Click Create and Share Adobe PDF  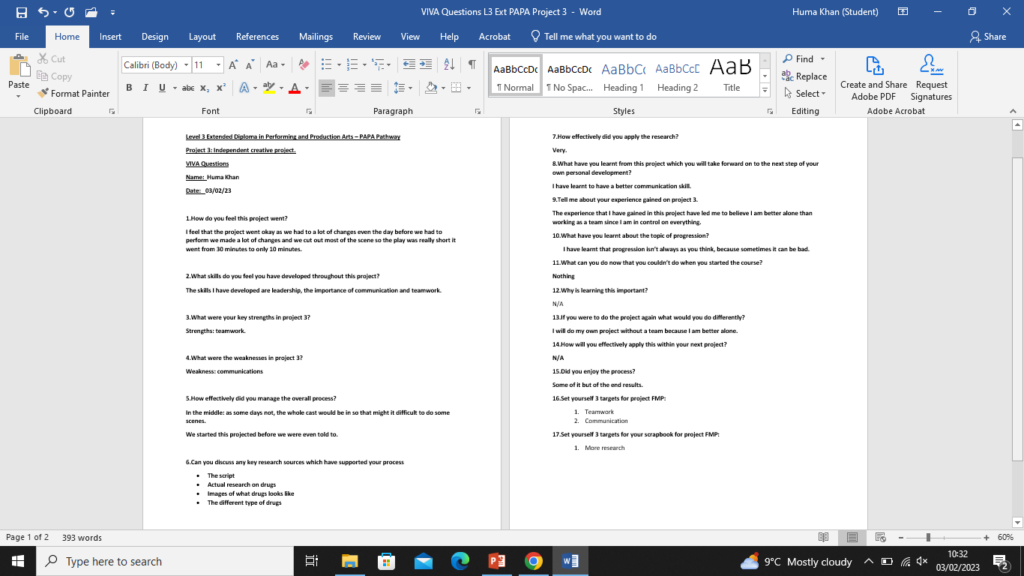[874, 78]
